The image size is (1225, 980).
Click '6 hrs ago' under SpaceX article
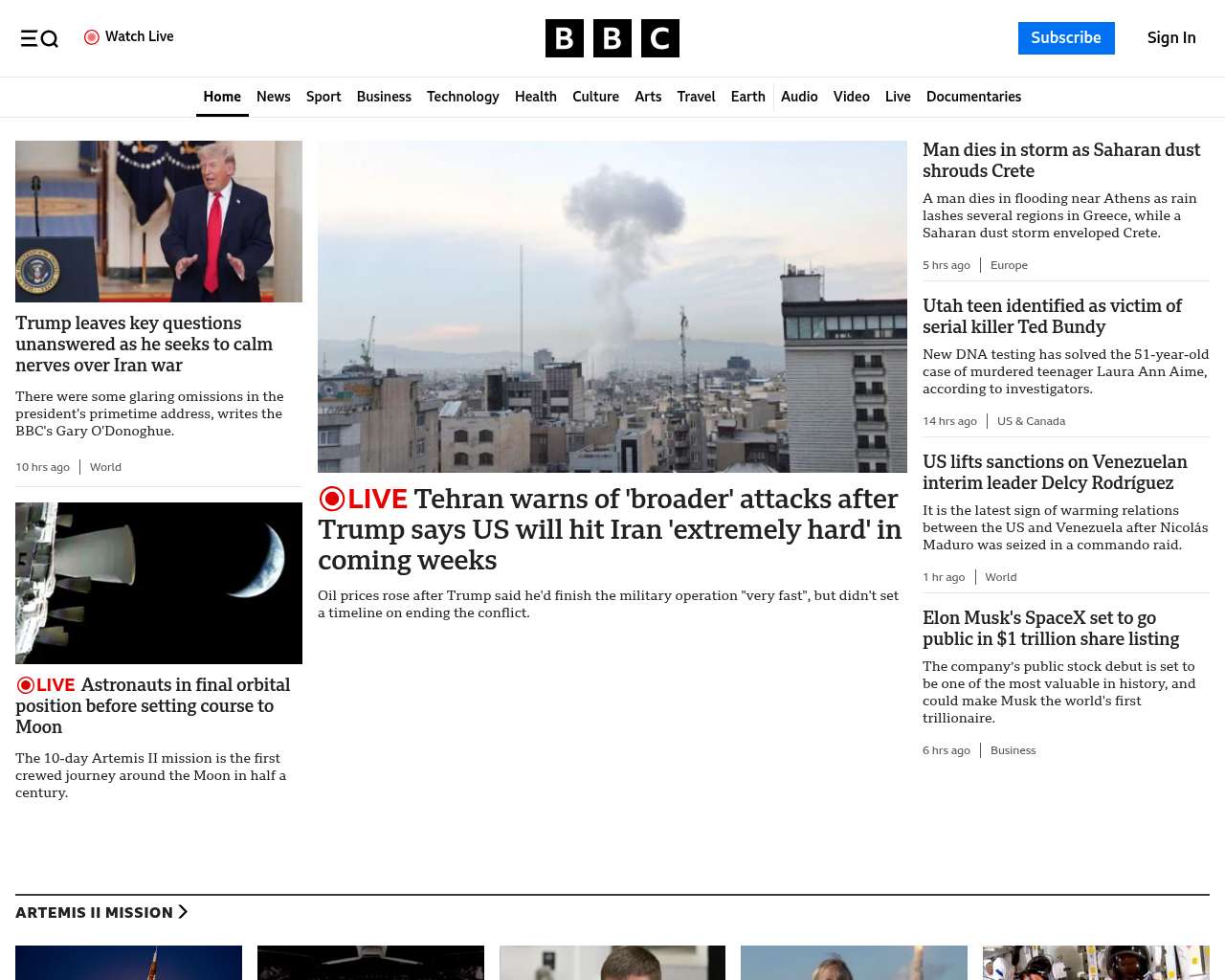point(947,750)
